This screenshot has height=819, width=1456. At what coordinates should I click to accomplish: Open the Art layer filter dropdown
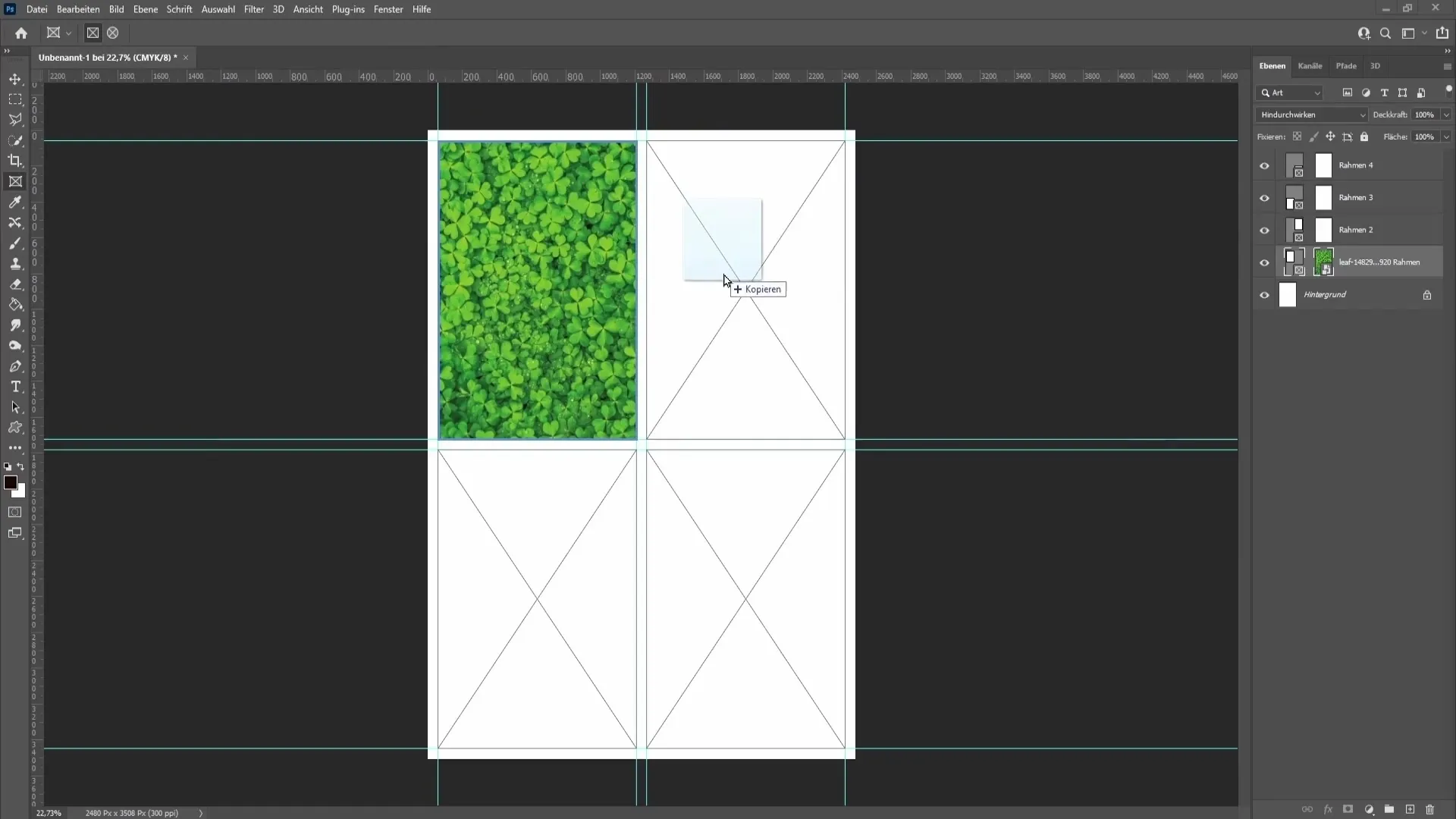[1290, 93]
